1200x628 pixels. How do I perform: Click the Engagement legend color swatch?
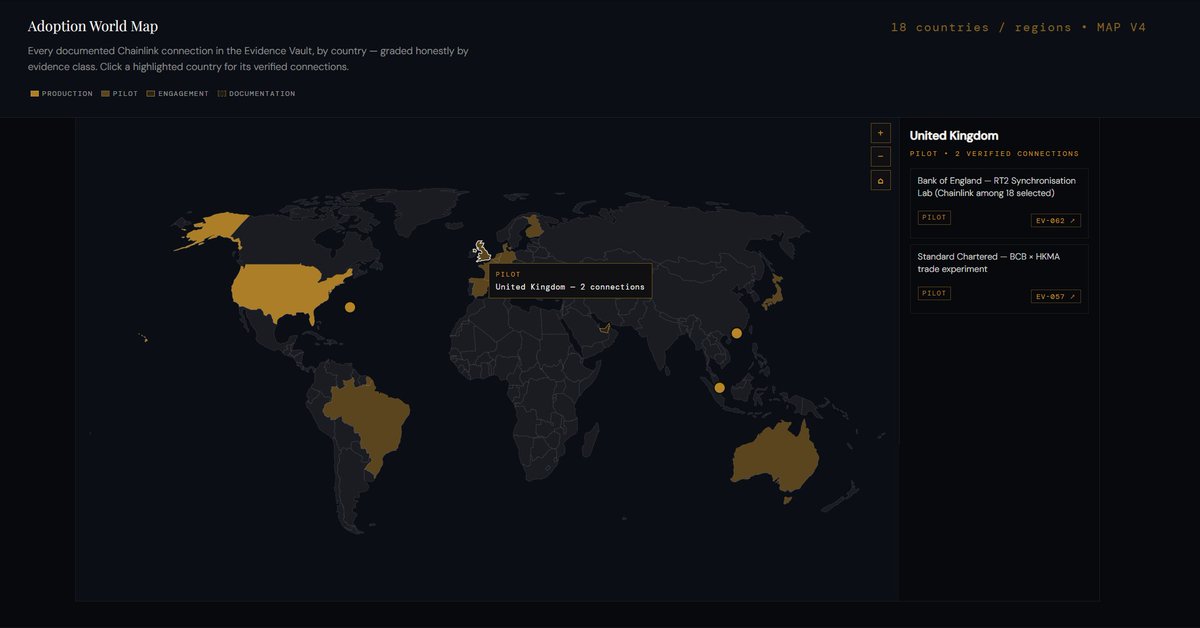click(x=151, y=94)
